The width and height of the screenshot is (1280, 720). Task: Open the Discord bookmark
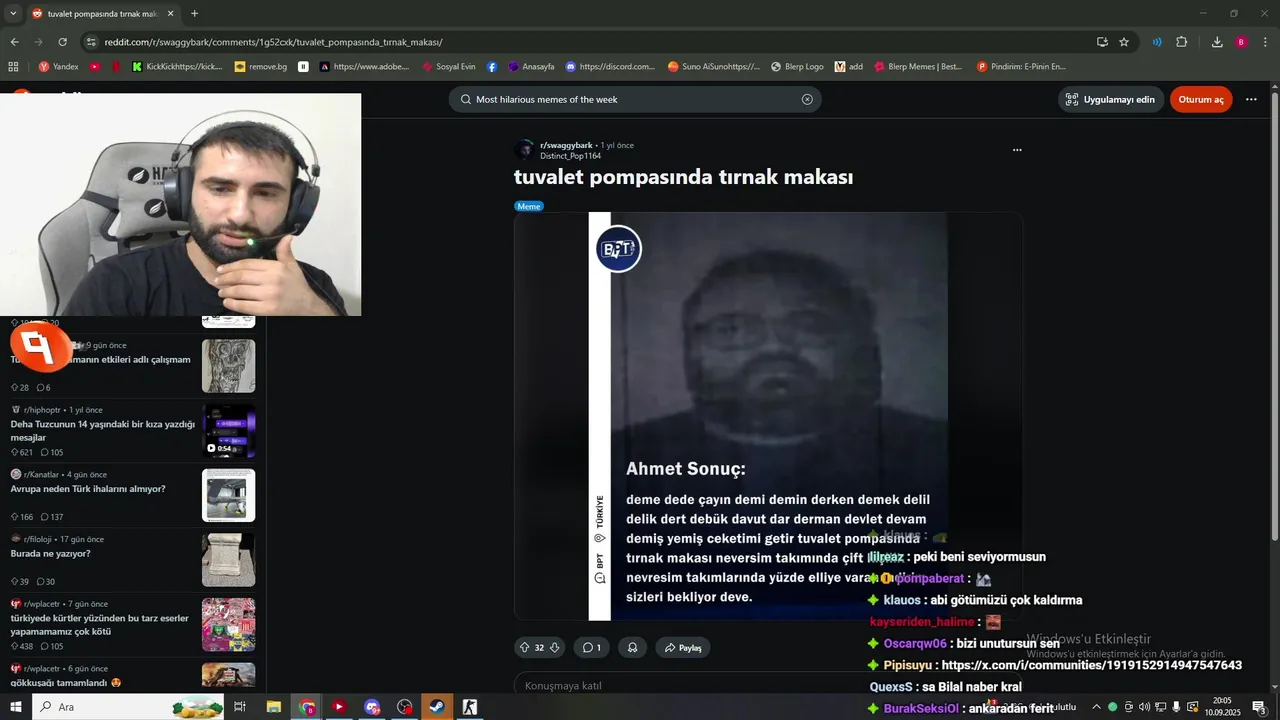click(610, 67)
